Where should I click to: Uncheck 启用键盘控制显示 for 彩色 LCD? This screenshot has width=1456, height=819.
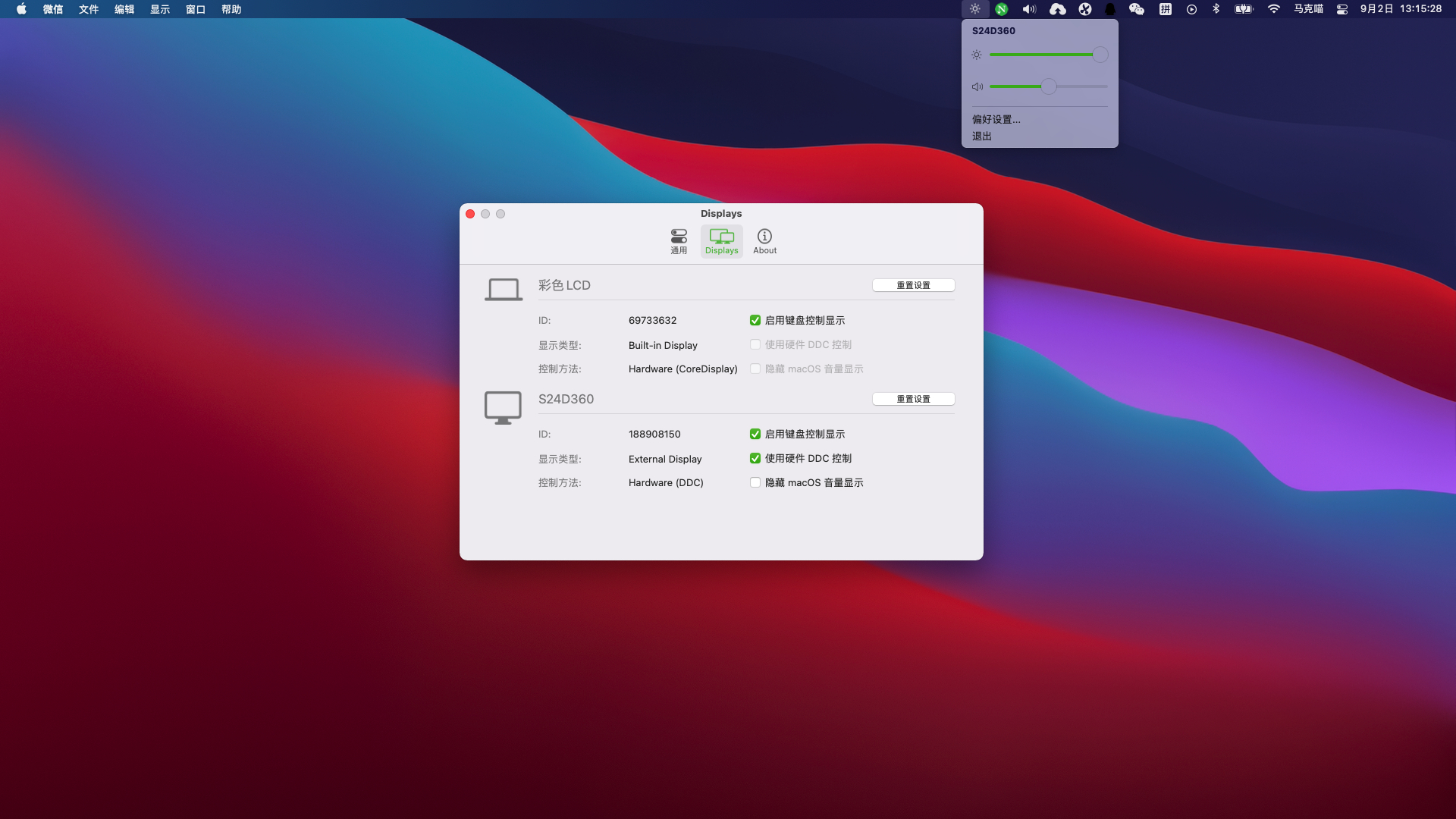755,320
